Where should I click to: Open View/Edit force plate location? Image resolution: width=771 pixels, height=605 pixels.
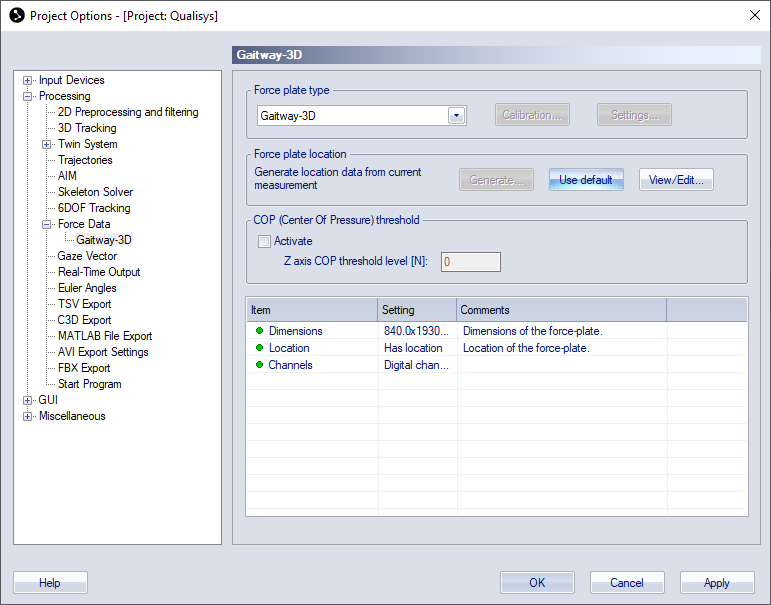(x=676, y=180)
